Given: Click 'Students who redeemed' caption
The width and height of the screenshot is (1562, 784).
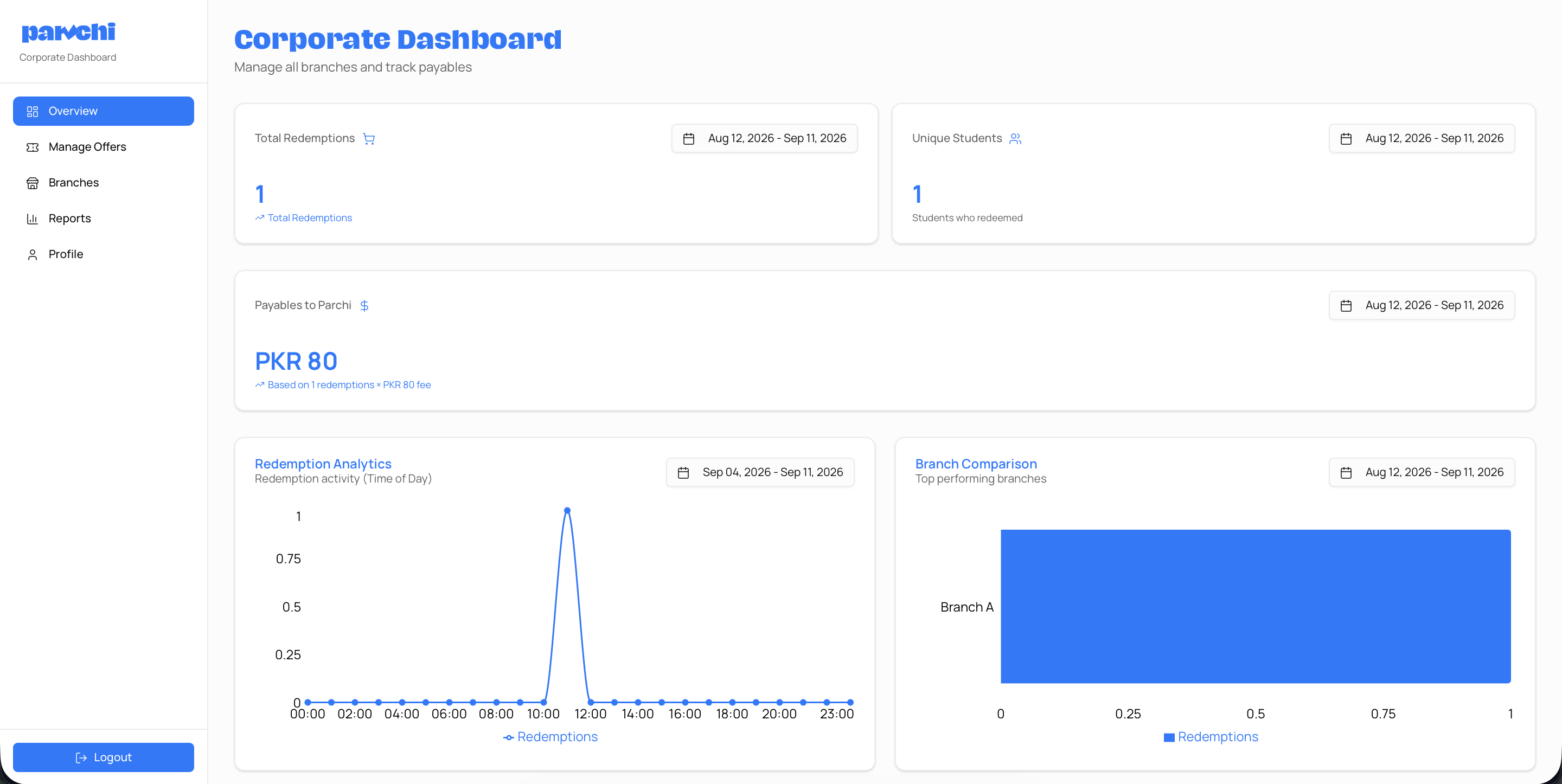Looking at the screenshot, I should pos(967,217).
